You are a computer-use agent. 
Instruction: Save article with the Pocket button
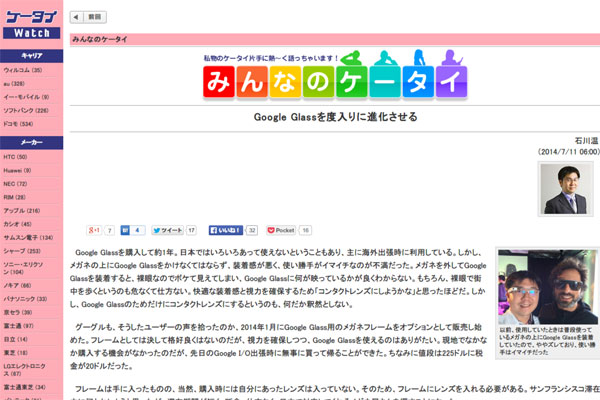click(x=281, y=230)
